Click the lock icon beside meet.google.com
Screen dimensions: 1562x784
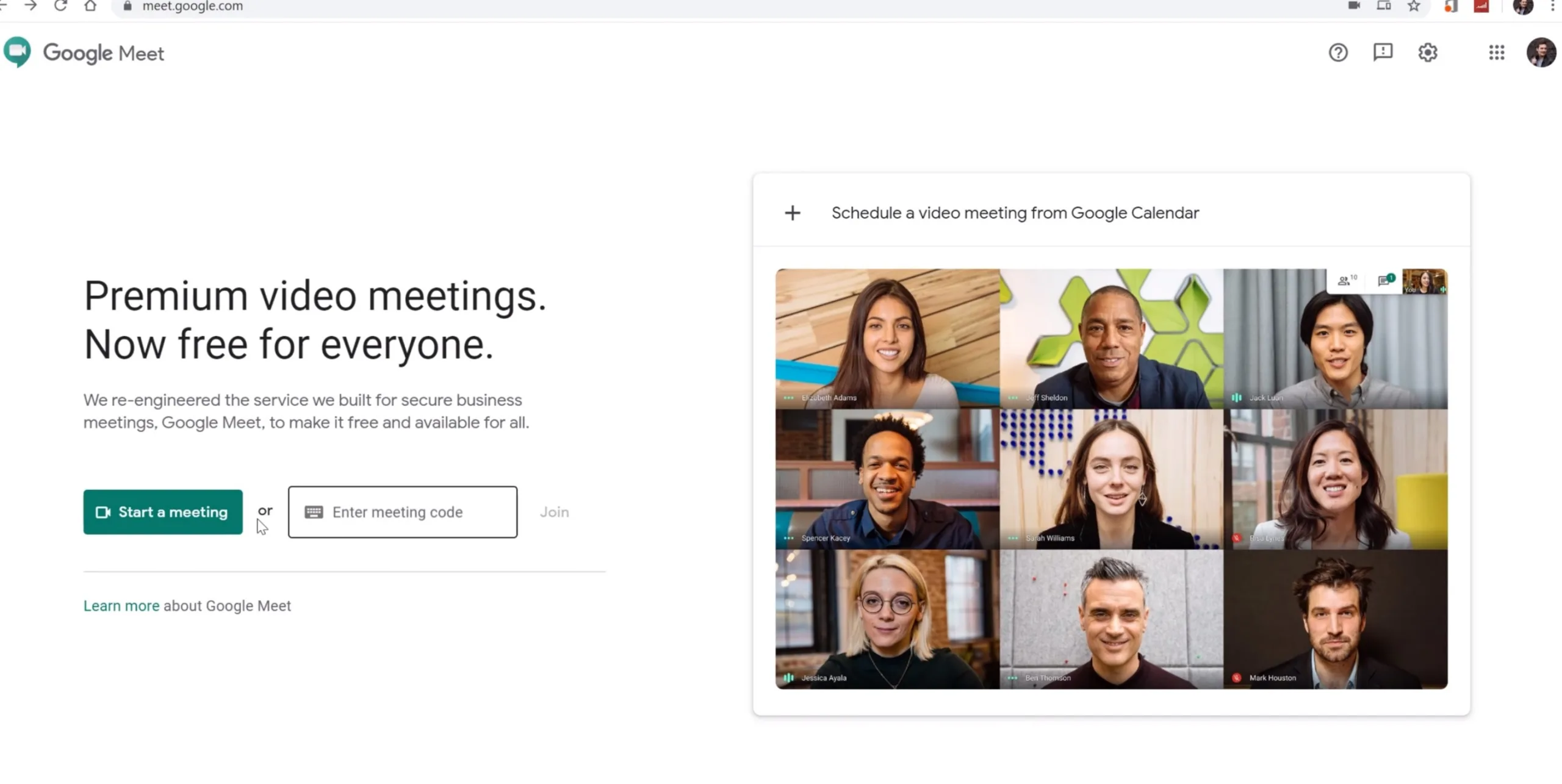(x=127, y=6)
